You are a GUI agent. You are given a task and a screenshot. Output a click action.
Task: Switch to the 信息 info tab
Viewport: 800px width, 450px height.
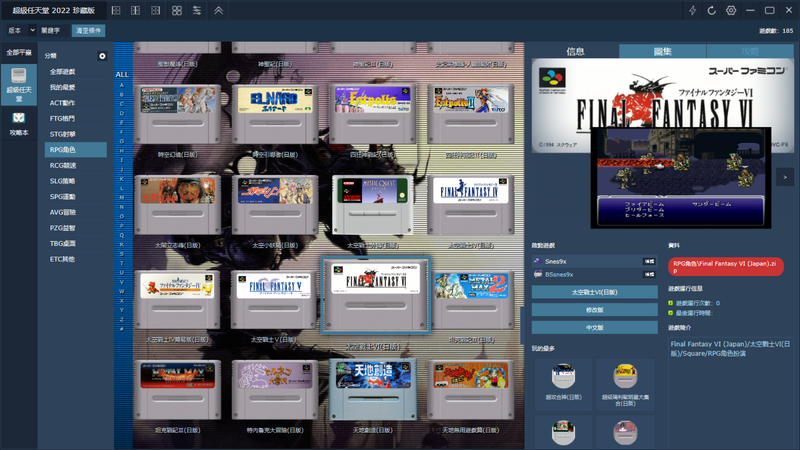[x=575, y=51]
